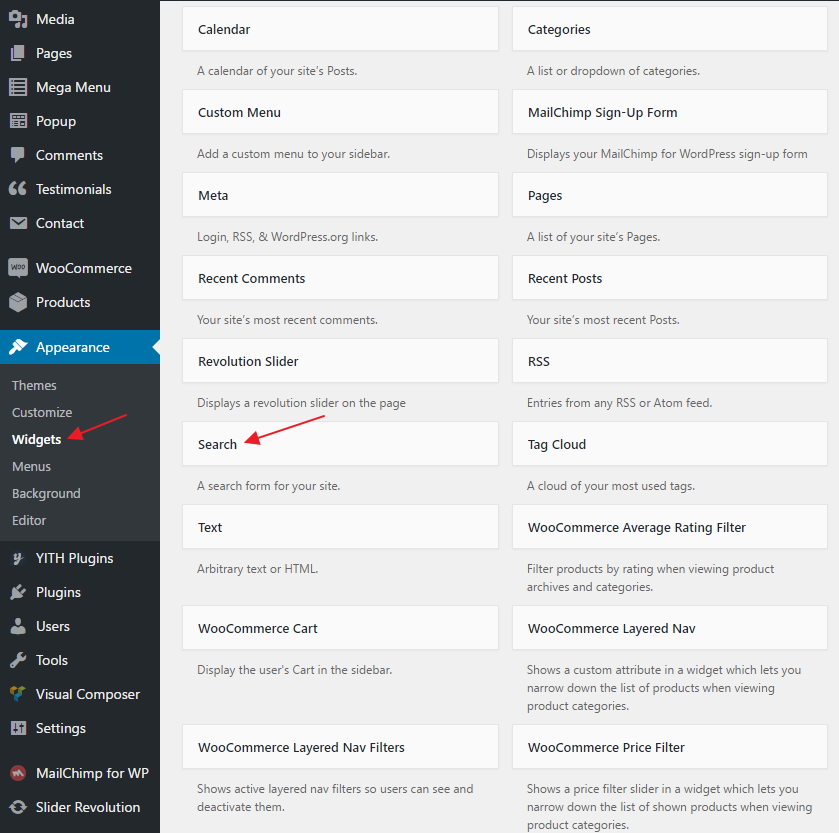Click 'A calendar of your site's Posts.' text
Viewport: 839px width, 833px height.
277,71
